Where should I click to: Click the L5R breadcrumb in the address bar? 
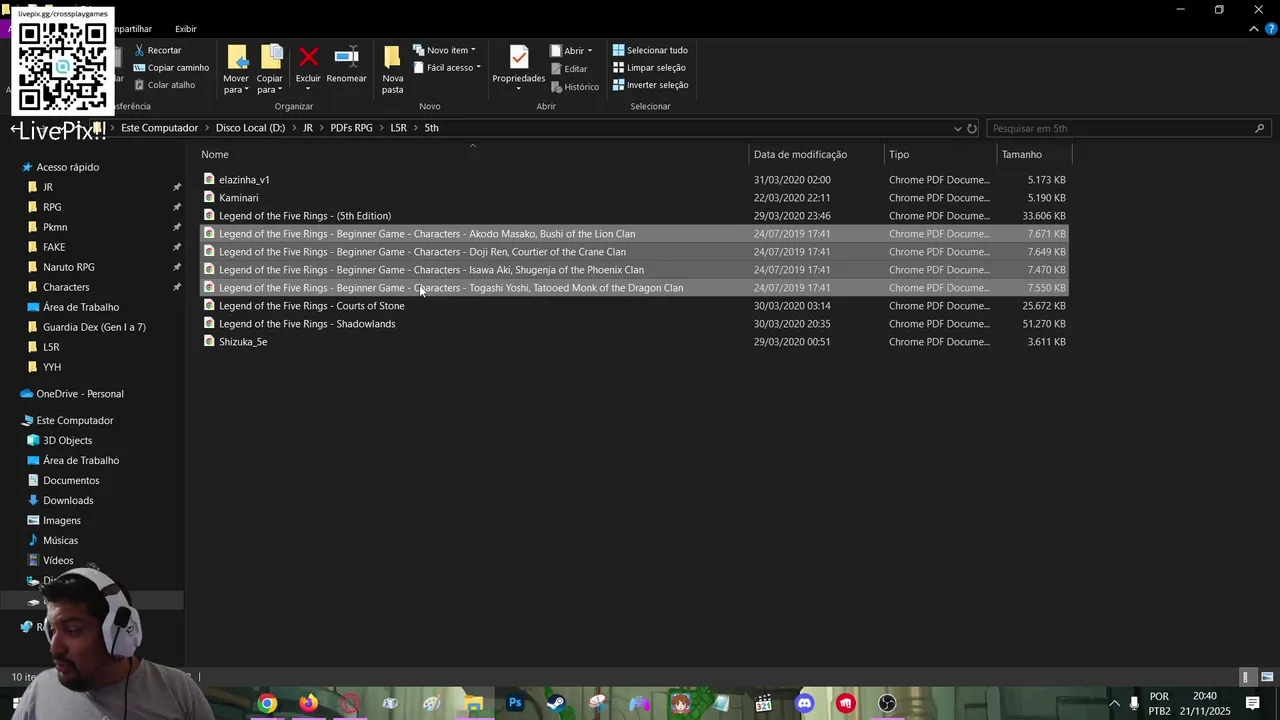398,128
